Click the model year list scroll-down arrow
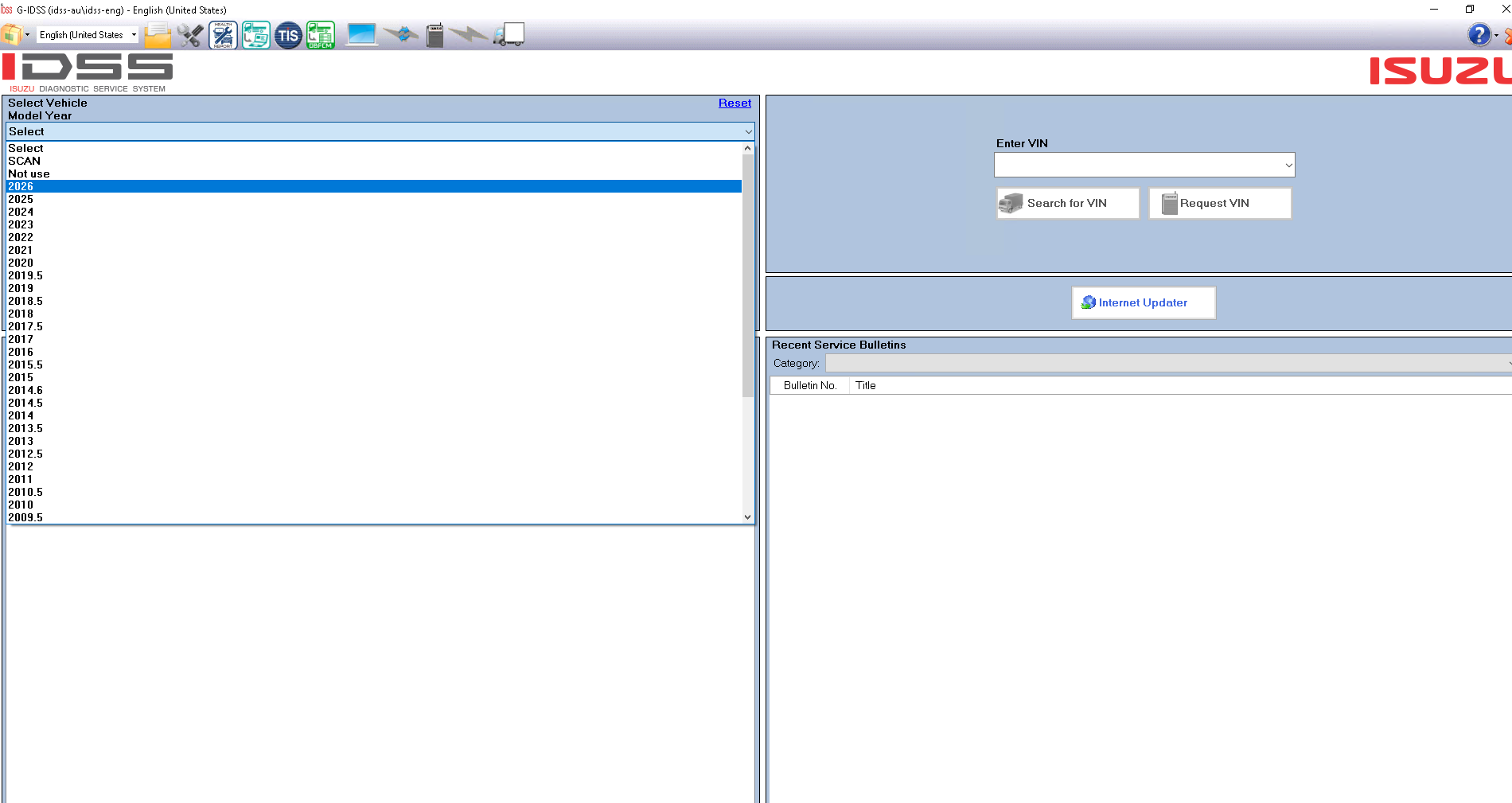1512x803 pixels. point(747,517)
